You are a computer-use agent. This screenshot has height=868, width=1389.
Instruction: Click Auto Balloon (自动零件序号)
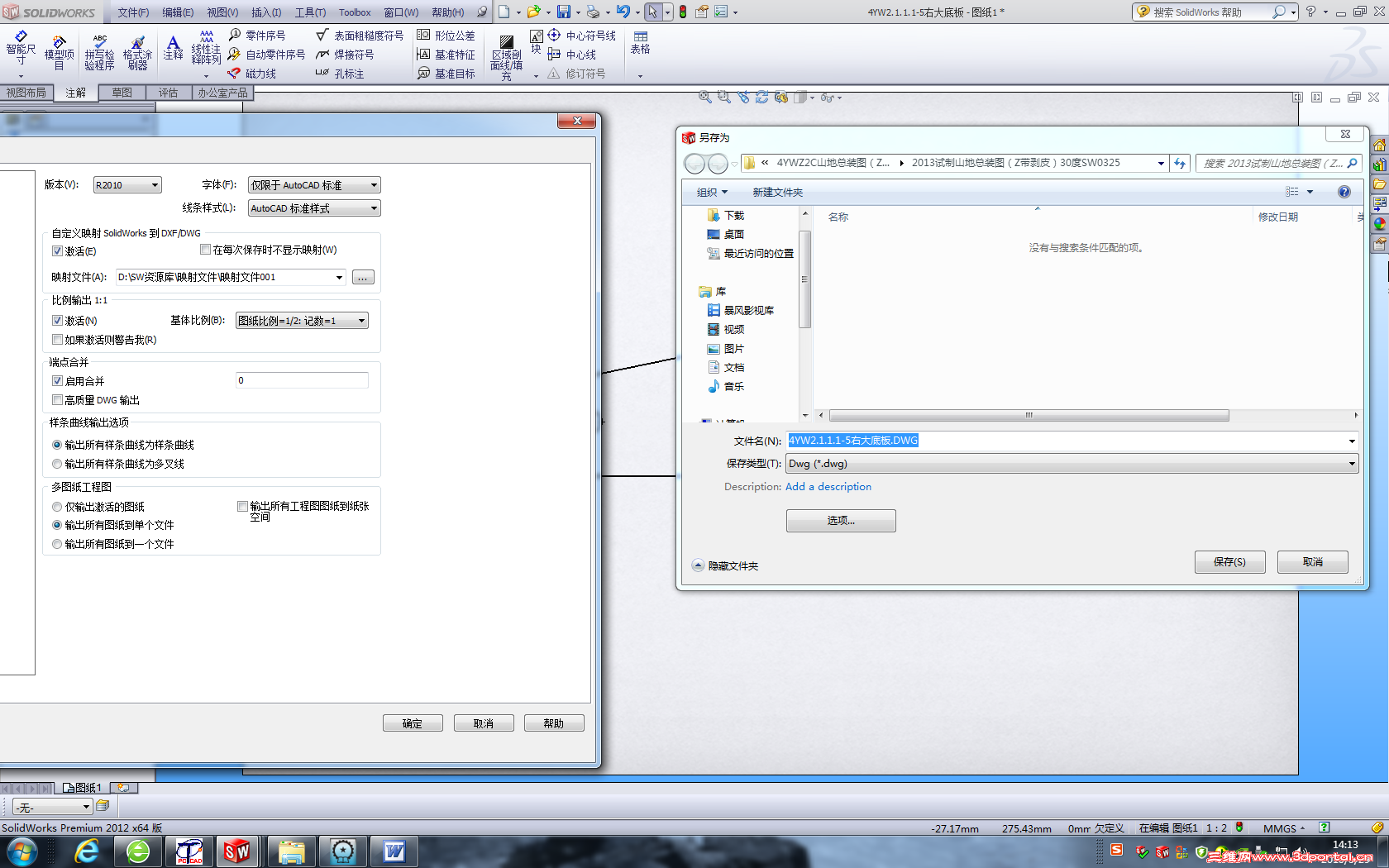tap(267, 54)
